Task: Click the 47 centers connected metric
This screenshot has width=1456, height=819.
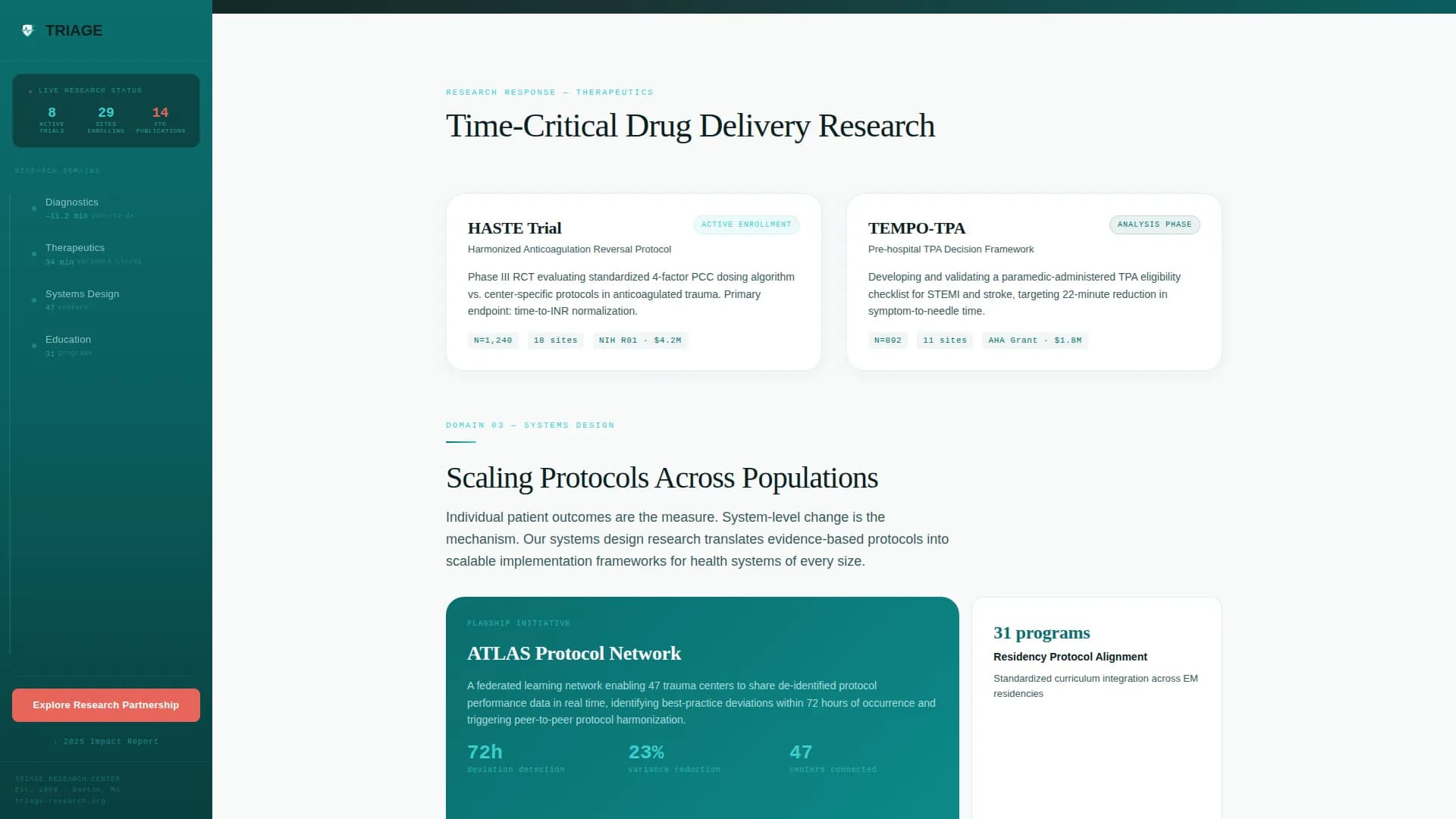Action: pyautogui.click(x=833, y=758)
